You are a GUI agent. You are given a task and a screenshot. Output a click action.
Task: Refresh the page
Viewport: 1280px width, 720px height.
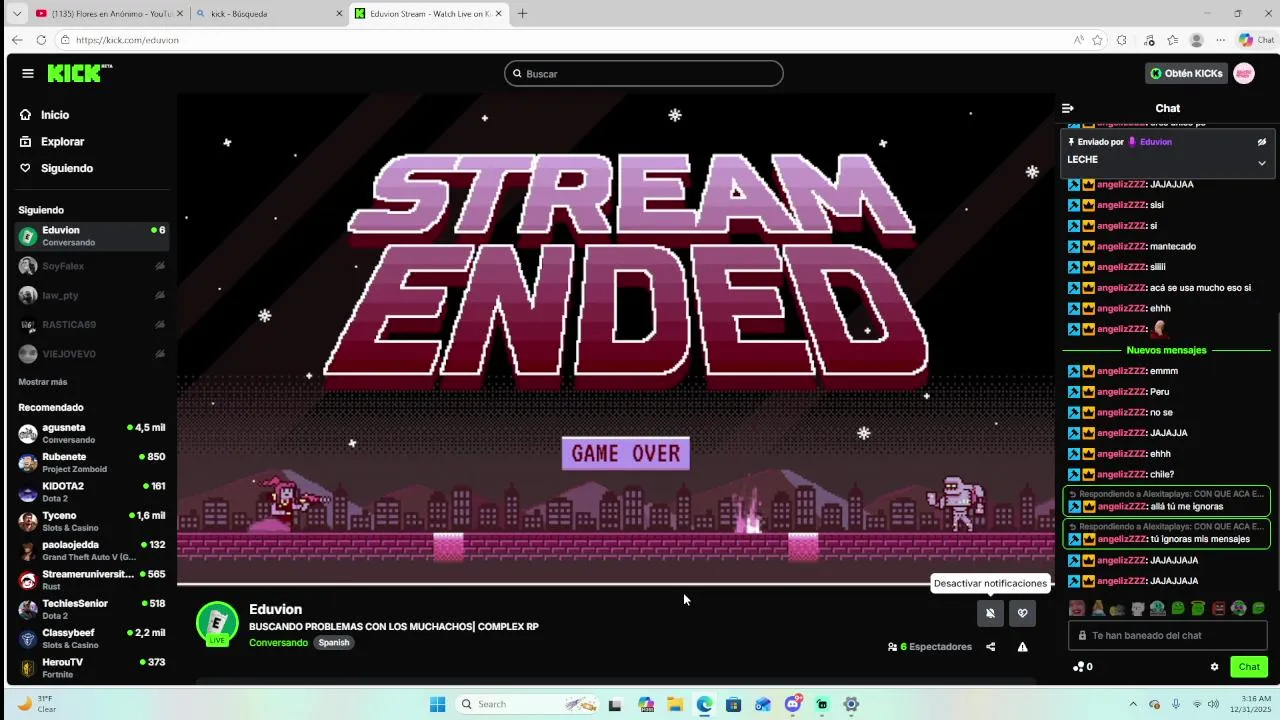pyautogui.click(x=41, y=40)
